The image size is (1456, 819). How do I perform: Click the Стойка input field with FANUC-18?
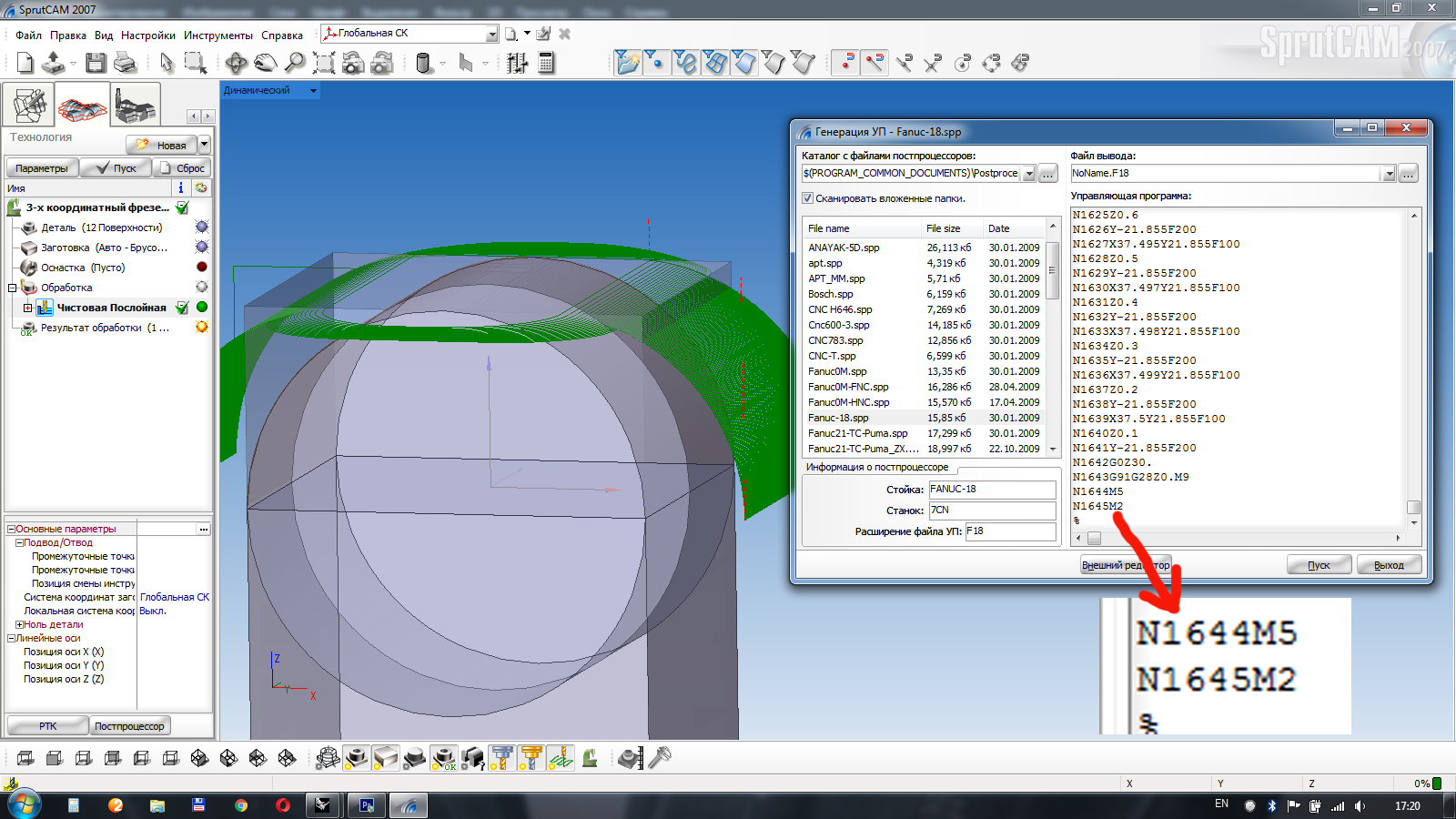pos(992,490)
